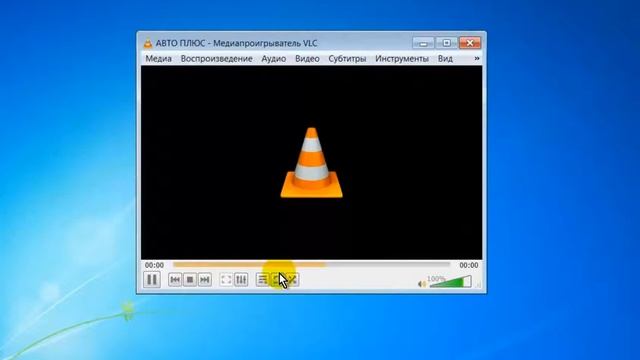The height and width of the screenshot is (360, 640).
Task: Click the VLC cone title bar icon
Action: pos(147,43)
